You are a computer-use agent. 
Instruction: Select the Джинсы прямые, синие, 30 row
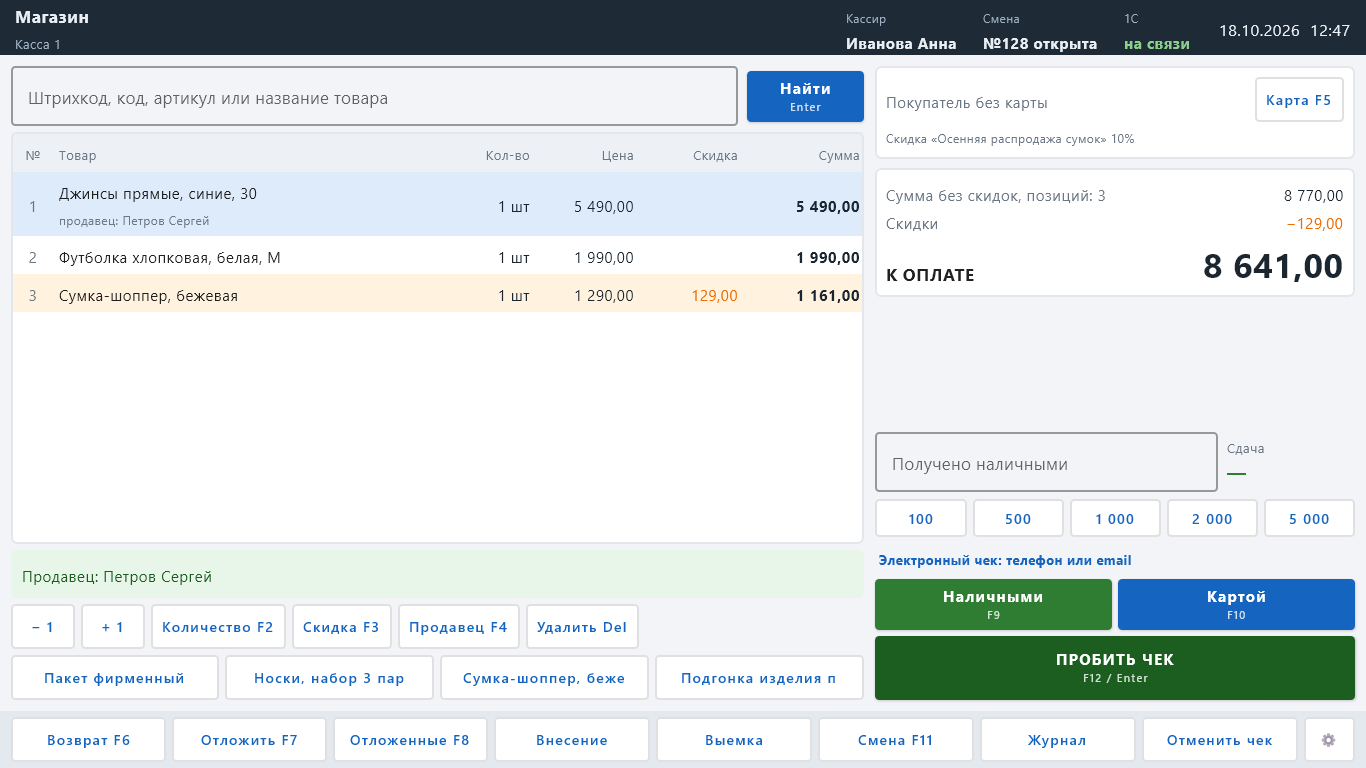[437, 205]
